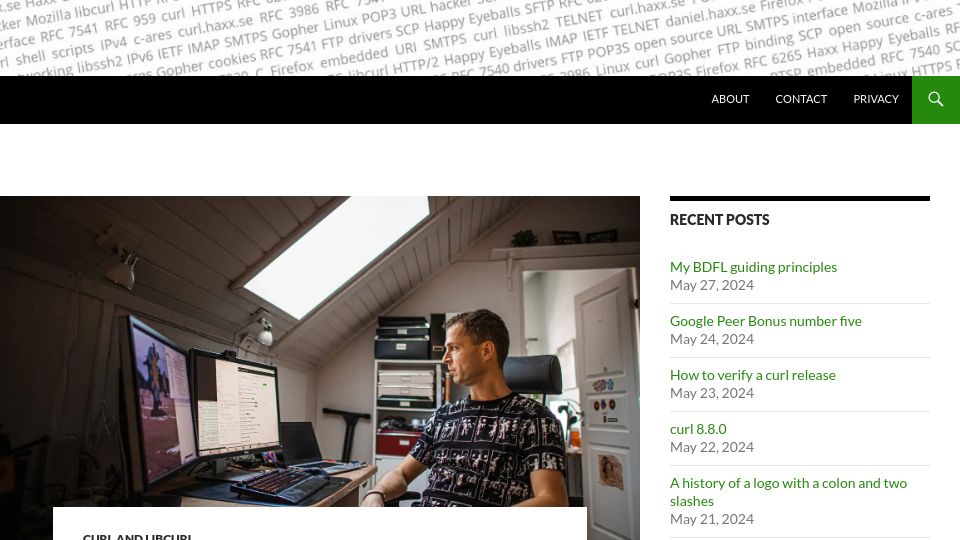
Task: Open 'A history of a logo' post
Action: [788, 492]
